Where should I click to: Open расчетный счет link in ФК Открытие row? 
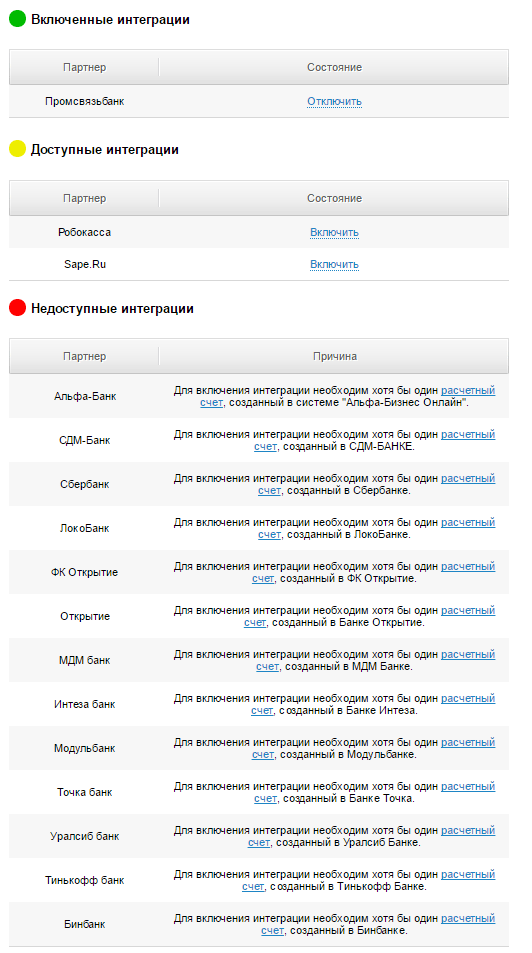pos(468,566)
